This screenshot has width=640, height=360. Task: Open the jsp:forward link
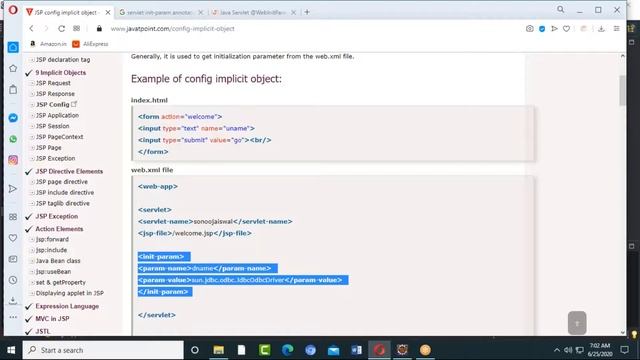pos(52,239)
